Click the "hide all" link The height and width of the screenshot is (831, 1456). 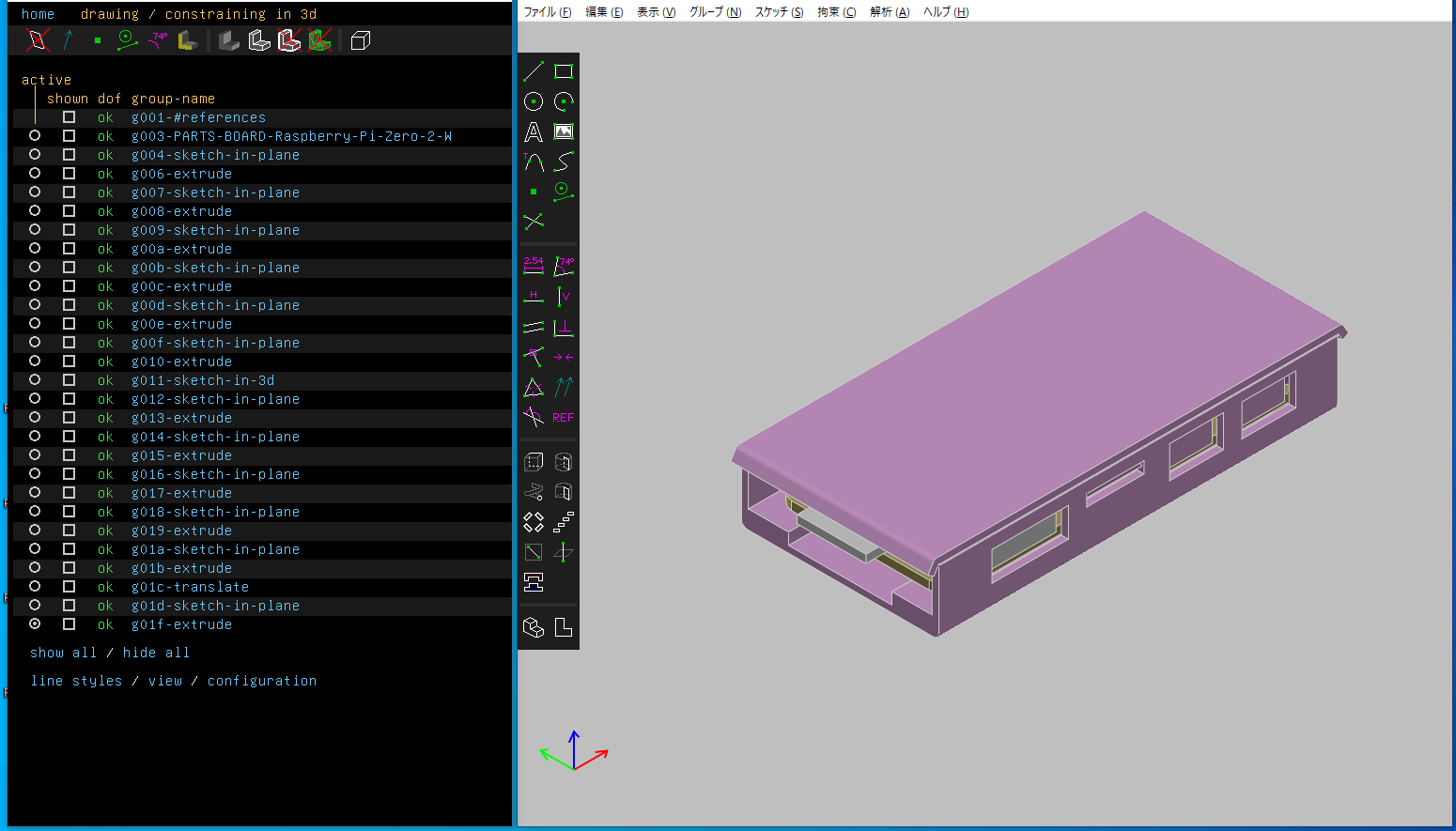[x=156, y=653]
